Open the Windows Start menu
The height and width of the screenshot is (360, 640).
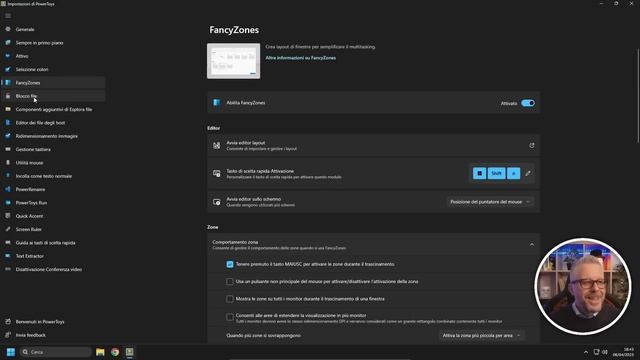point(11,352)
